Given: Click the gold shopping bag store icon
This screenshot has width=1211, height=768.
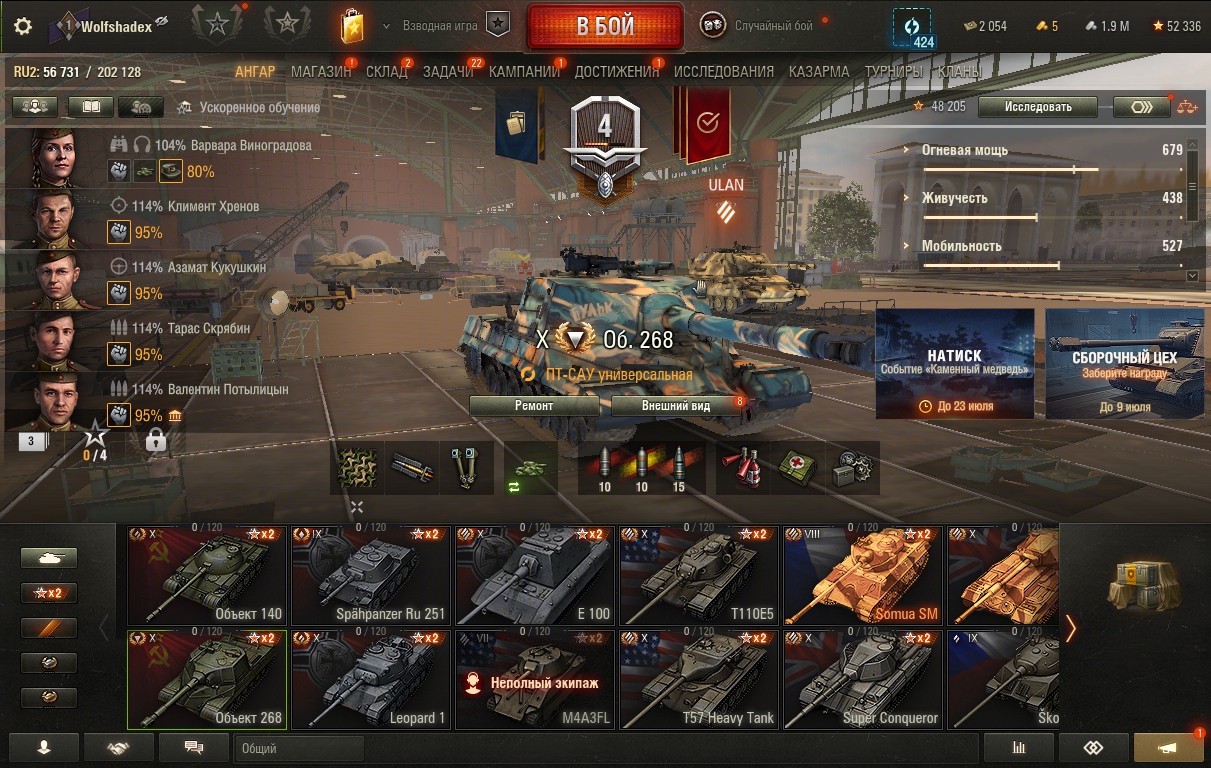Looking at the screenshot, I should click(x=351, y=26).
